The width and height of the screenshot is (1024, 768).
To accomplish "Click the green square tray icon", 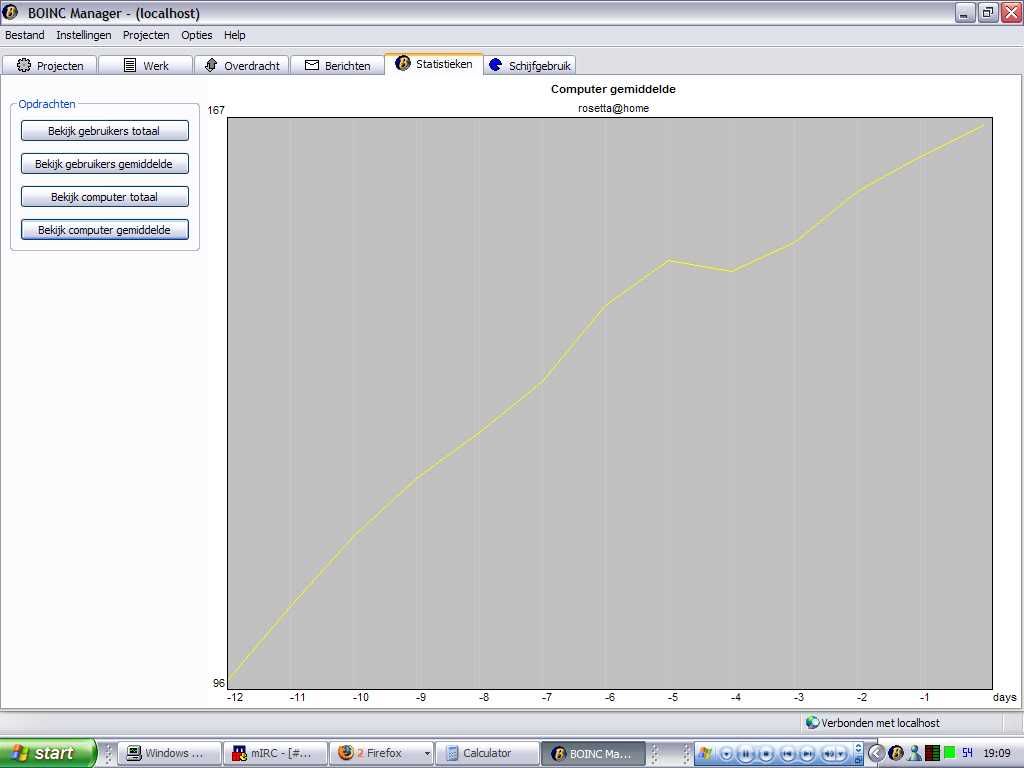I will point(950,752).
